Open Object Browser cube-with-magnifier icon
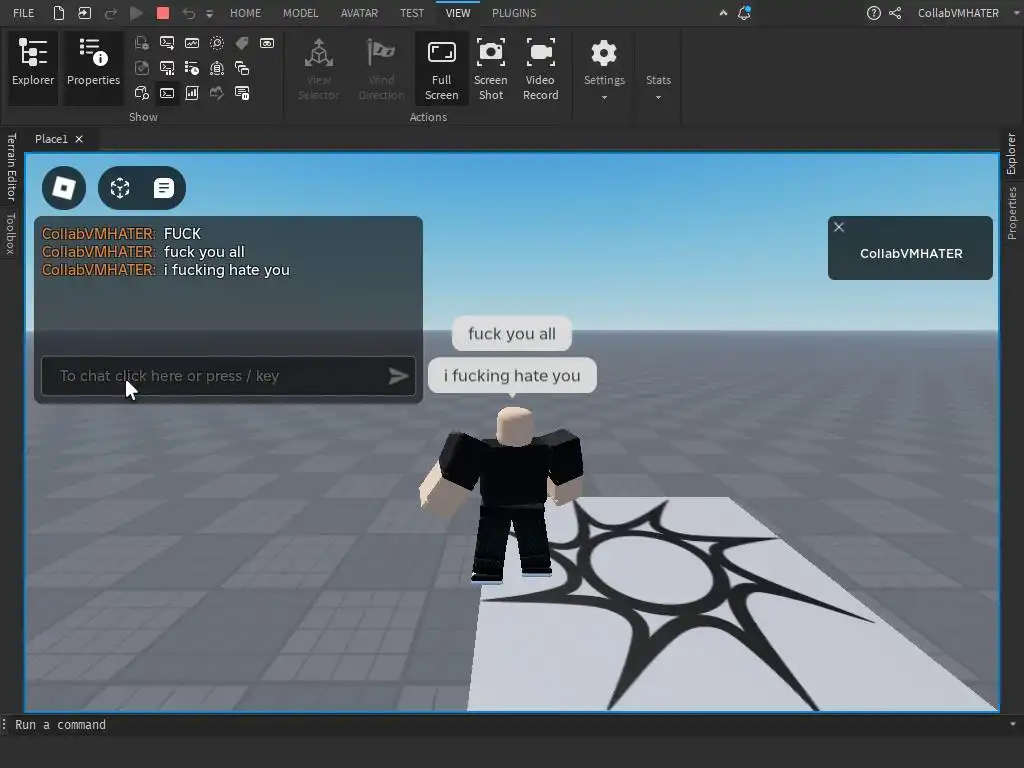Image resolution: width=1024 pixels, height=768 pixels. point(142,93)
